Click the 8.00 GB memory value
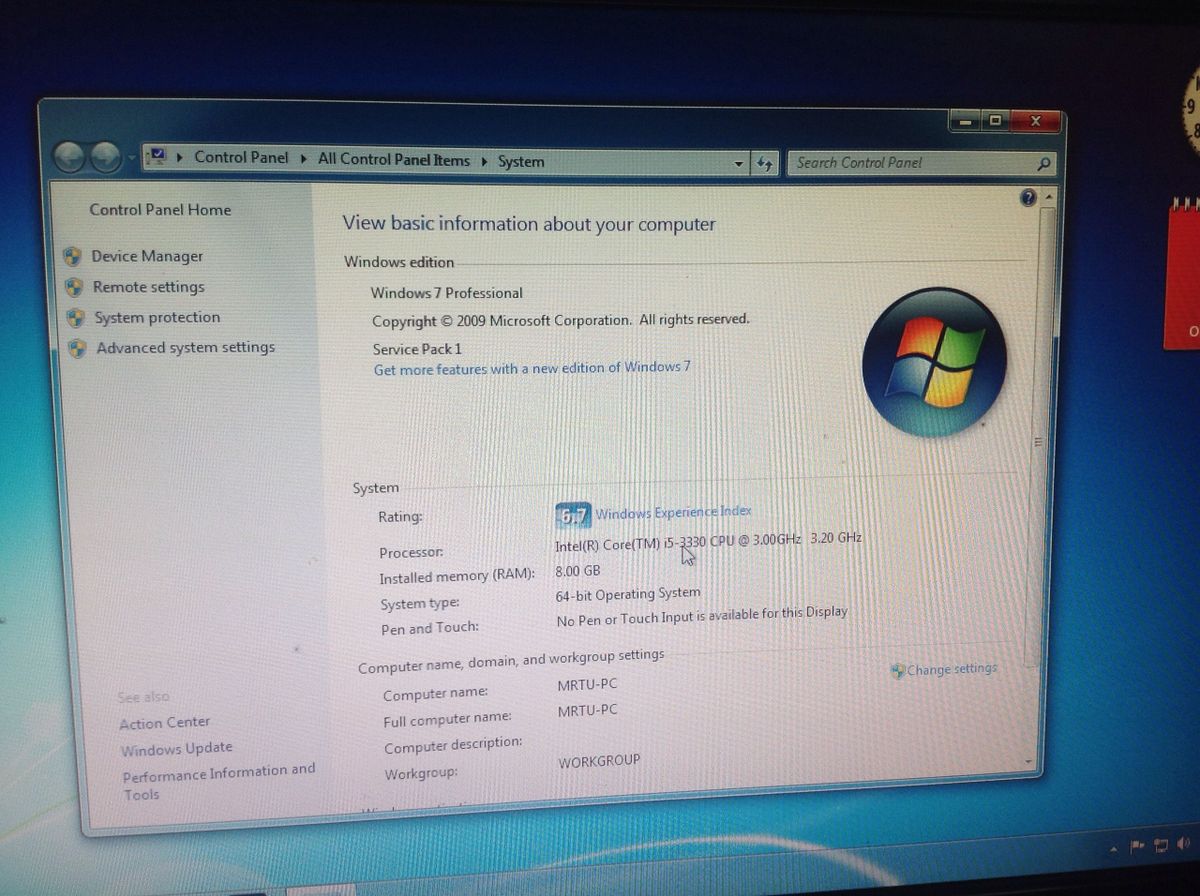This screenshot has width=1200, height=896. coord(578,571)
